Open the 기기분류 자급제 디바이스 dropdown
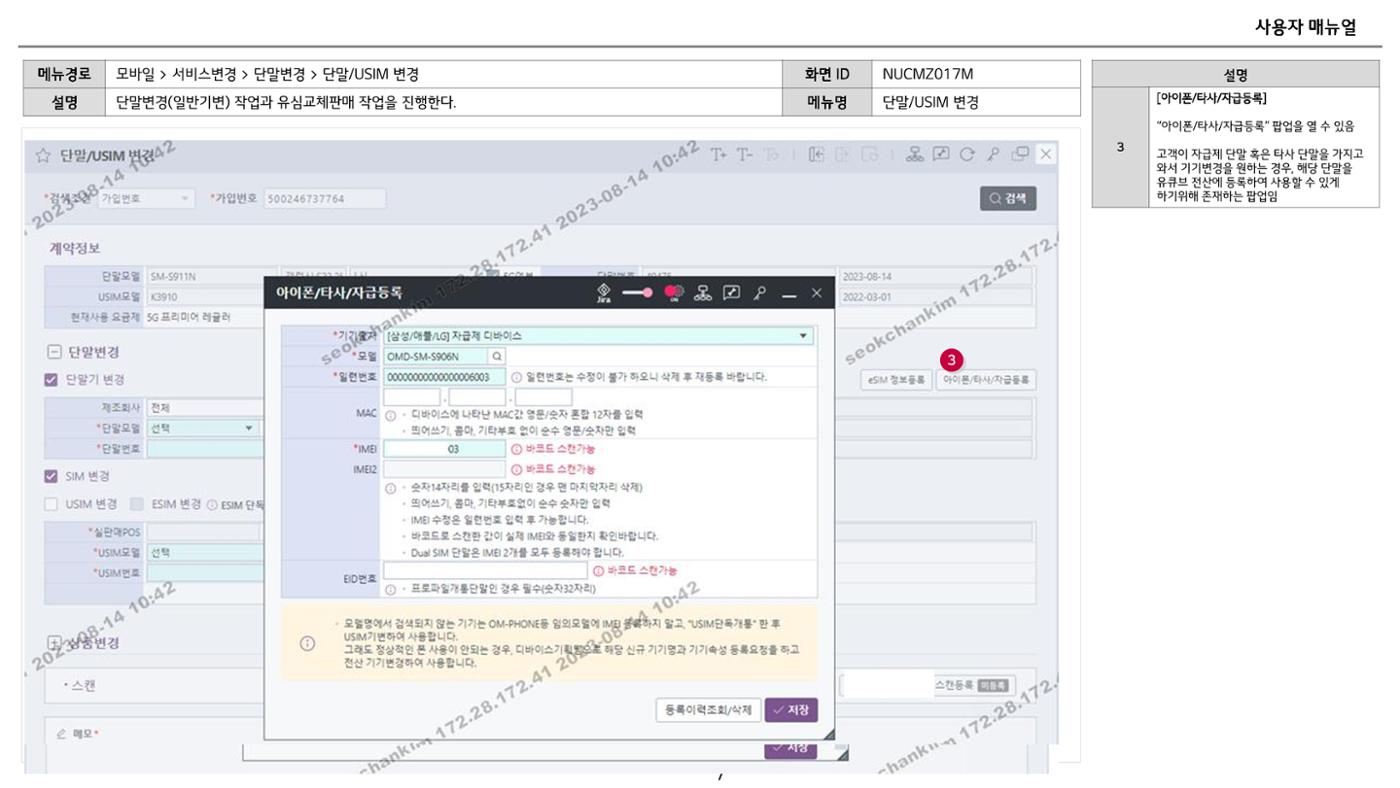The width and height of the screenshot is (1400, 788). [x=598, y=336]
